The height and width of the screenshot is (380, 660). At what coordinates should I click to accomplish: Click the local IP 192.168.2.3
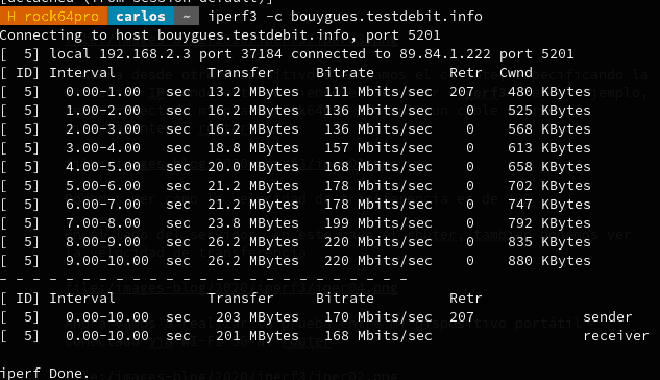(x=145, y=54)
